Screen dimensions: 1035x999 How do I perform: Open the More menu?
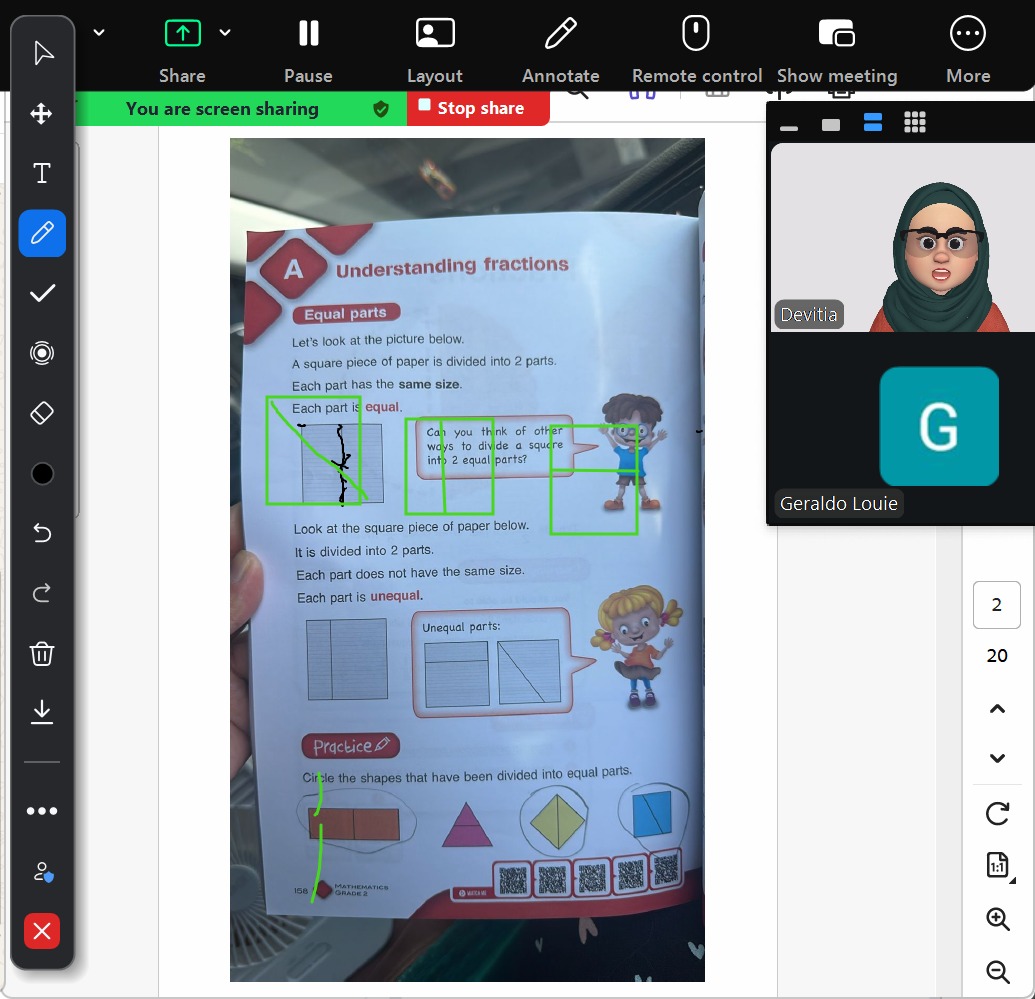click(968, 52)
